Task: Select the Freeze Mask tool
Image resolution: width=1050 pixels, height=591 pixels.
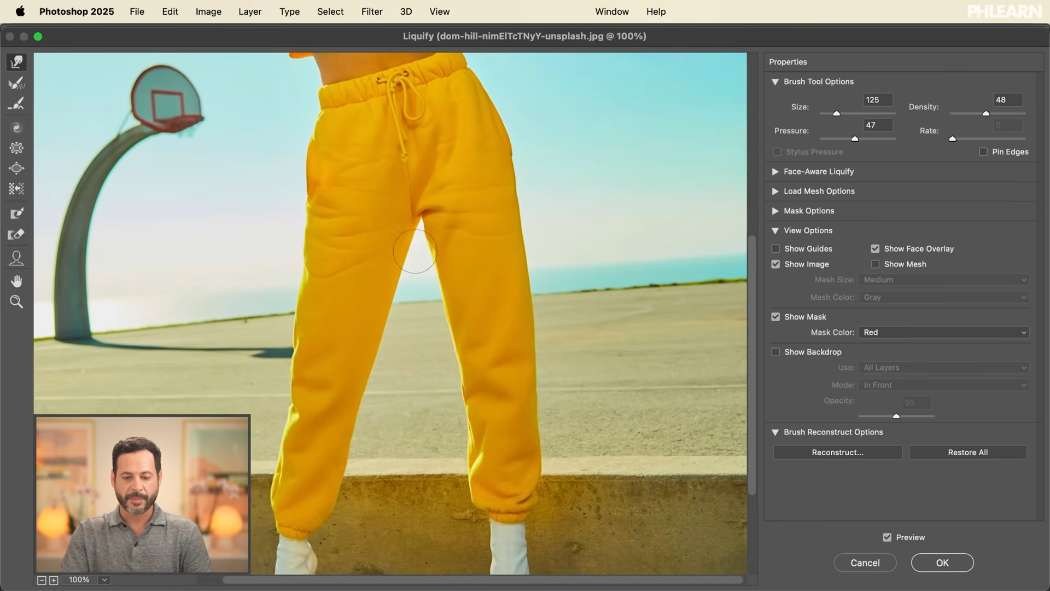Action: [x=16, y=214]
